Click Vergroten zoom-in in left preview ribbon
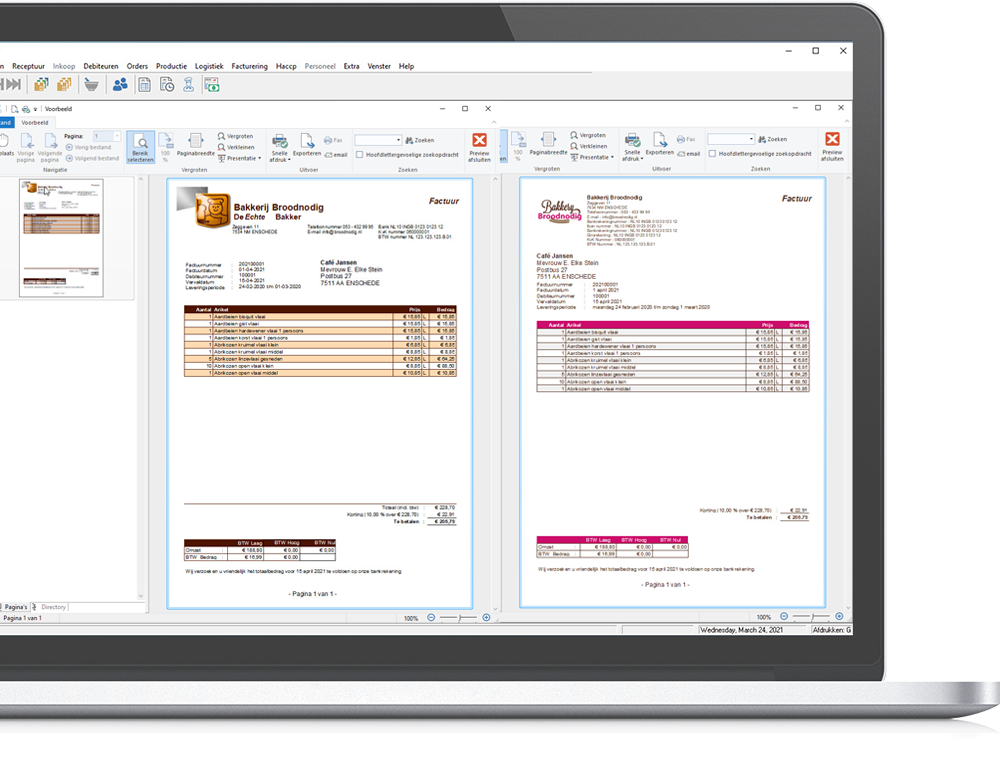 (235, 136)
